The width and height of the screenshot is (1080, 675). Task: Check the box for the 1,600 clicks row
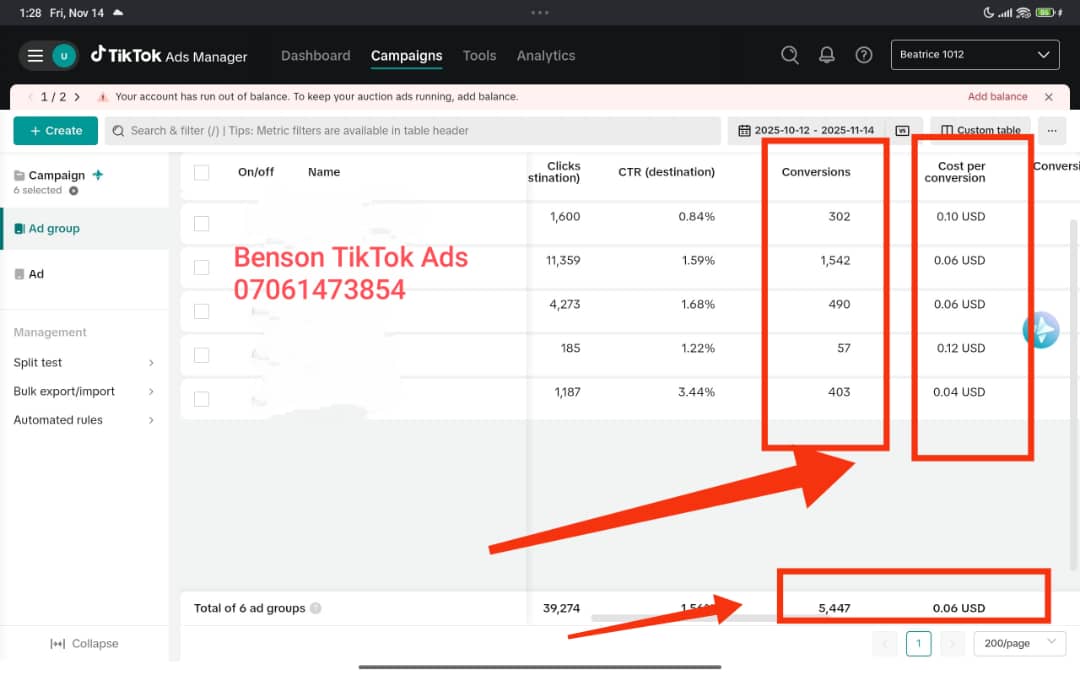point(202,223)
